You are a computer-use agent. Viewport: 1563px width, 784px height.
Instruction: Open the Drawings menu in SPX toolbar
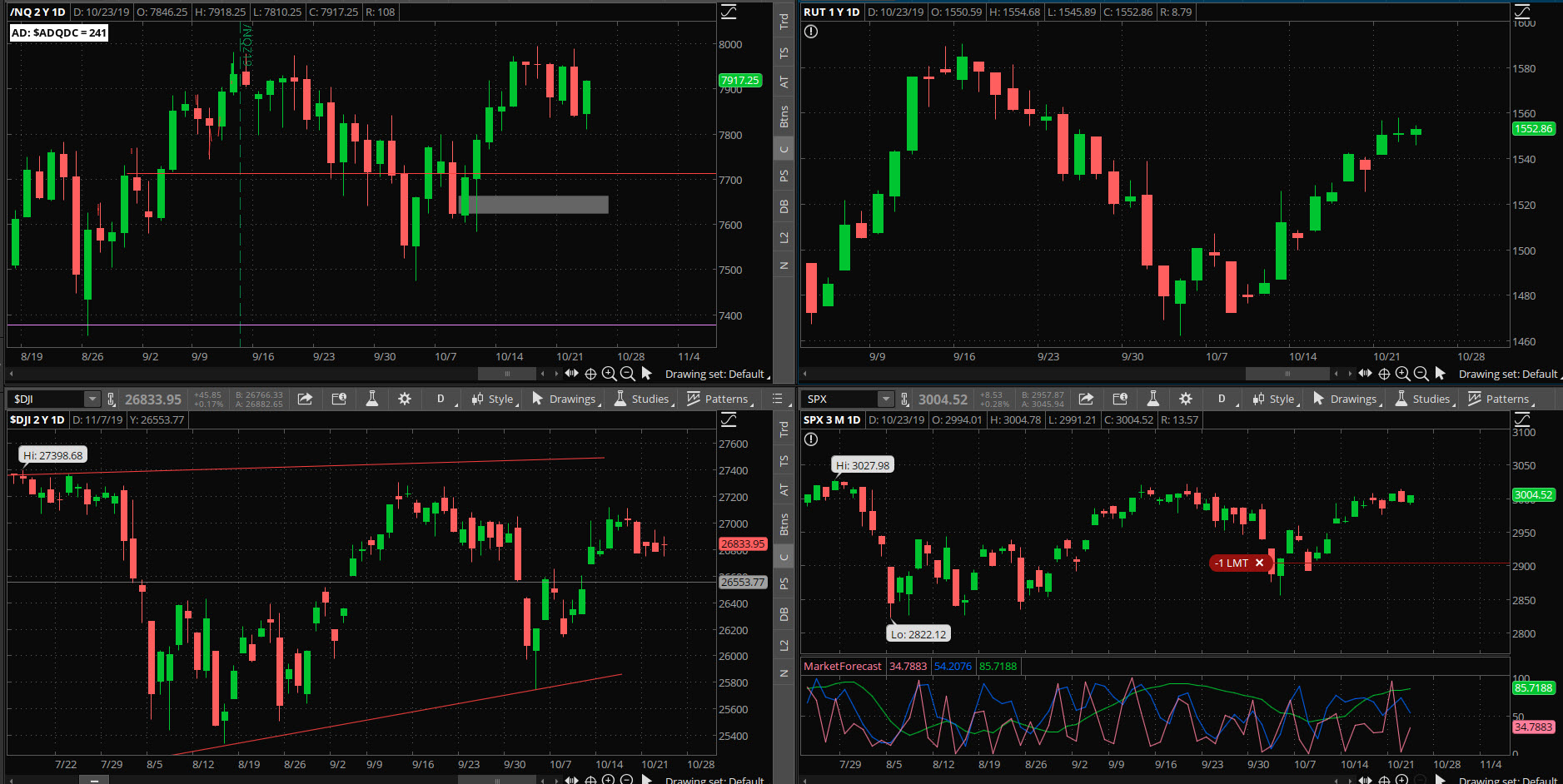point(1346,399)
